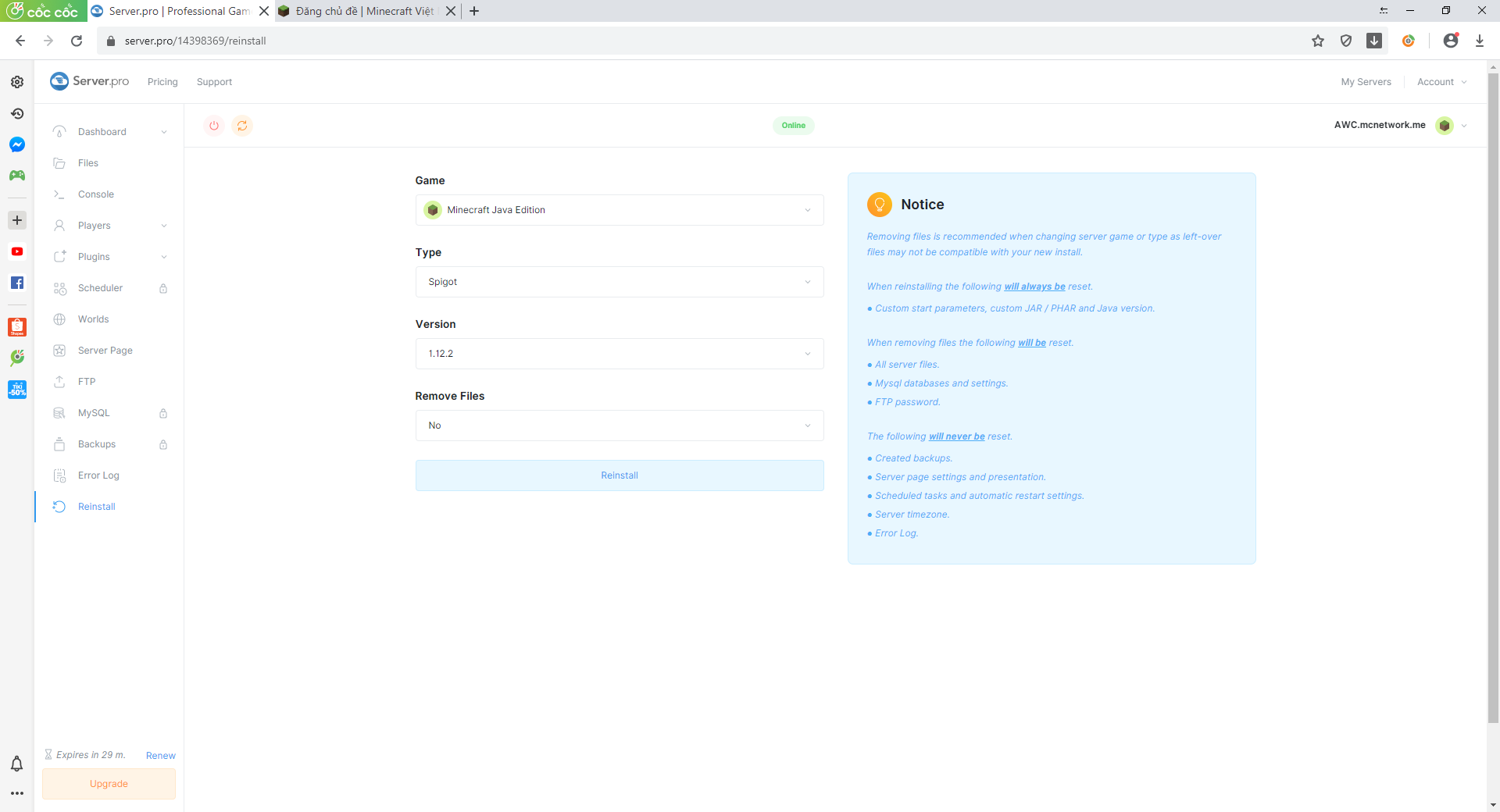Open Server Page in the sidebar

(x=105, y=351)
